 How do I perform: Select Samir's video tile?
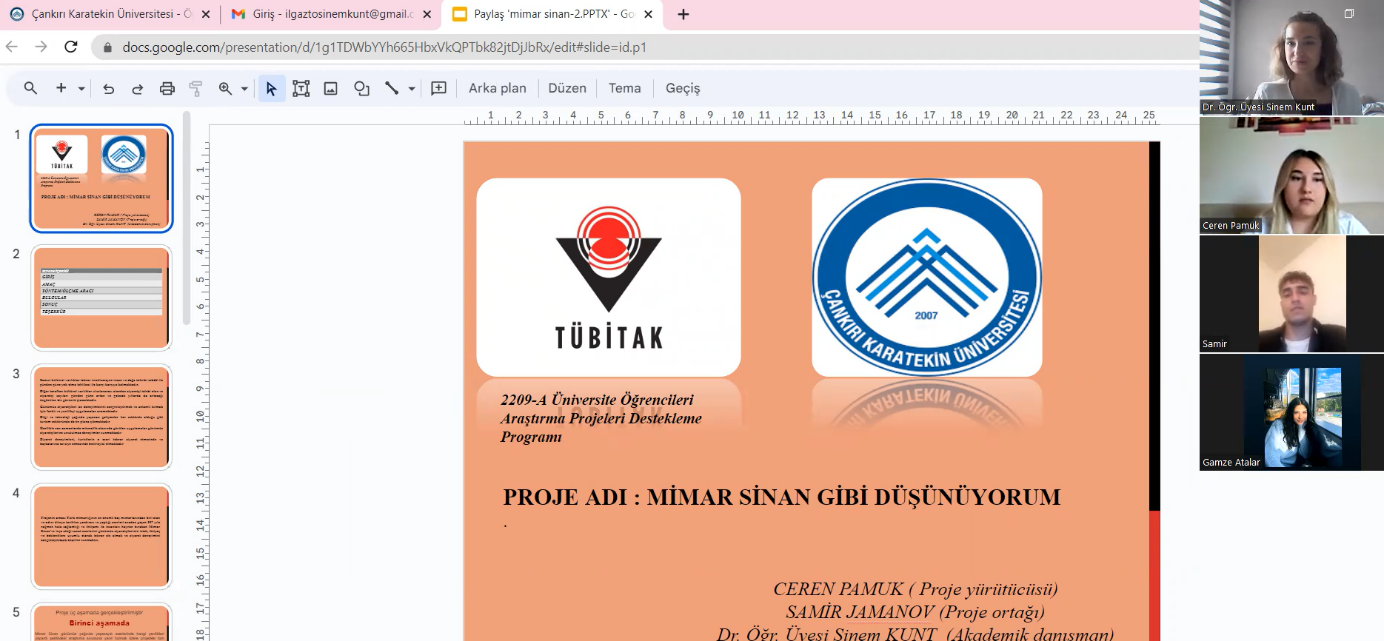(1292, 294)
